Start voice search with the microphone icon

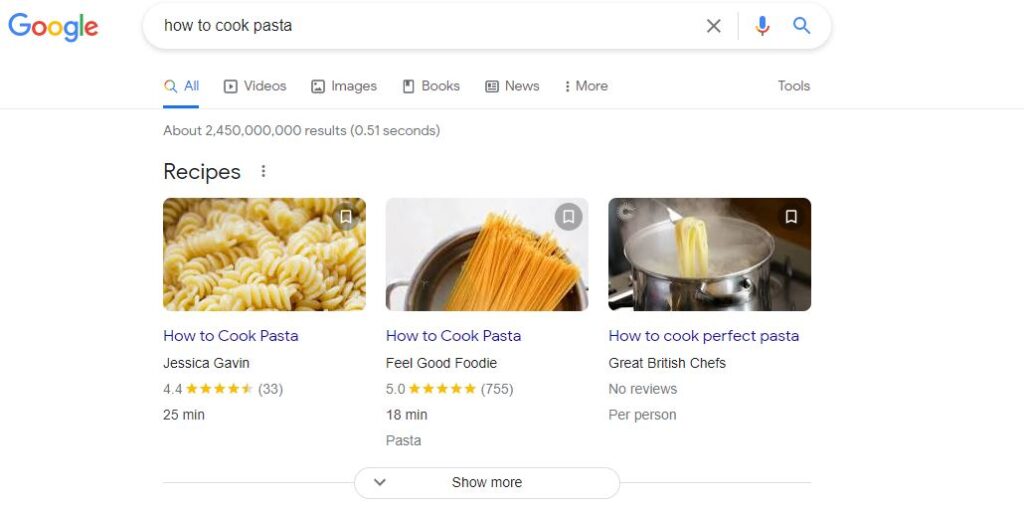(762, 26)
